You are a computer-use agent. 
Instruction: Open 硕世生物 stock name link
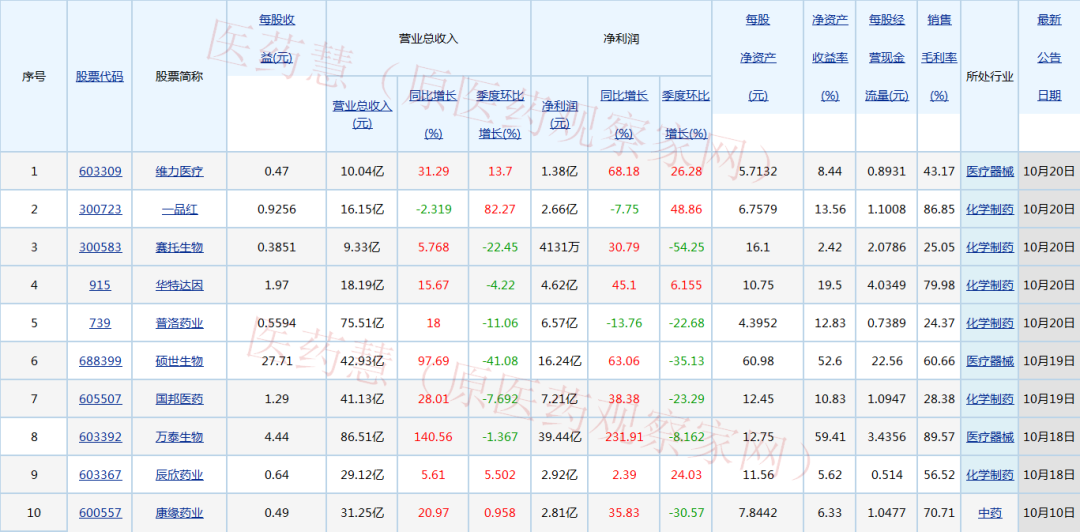click(179, 360)
